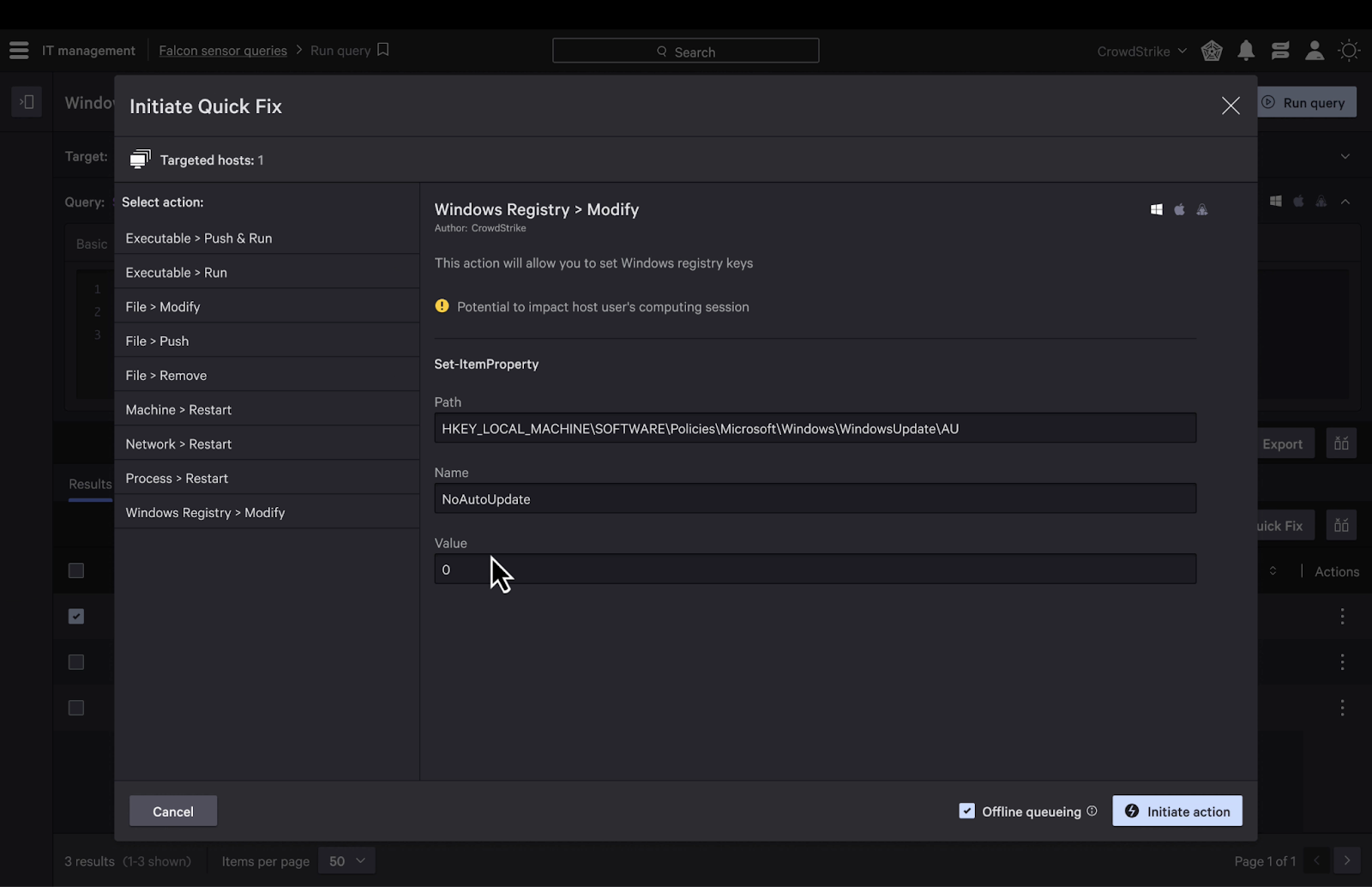Toggle the sidebar panel icon
The height and width of the screenshot is (887, 1372).
pos(27,102)
